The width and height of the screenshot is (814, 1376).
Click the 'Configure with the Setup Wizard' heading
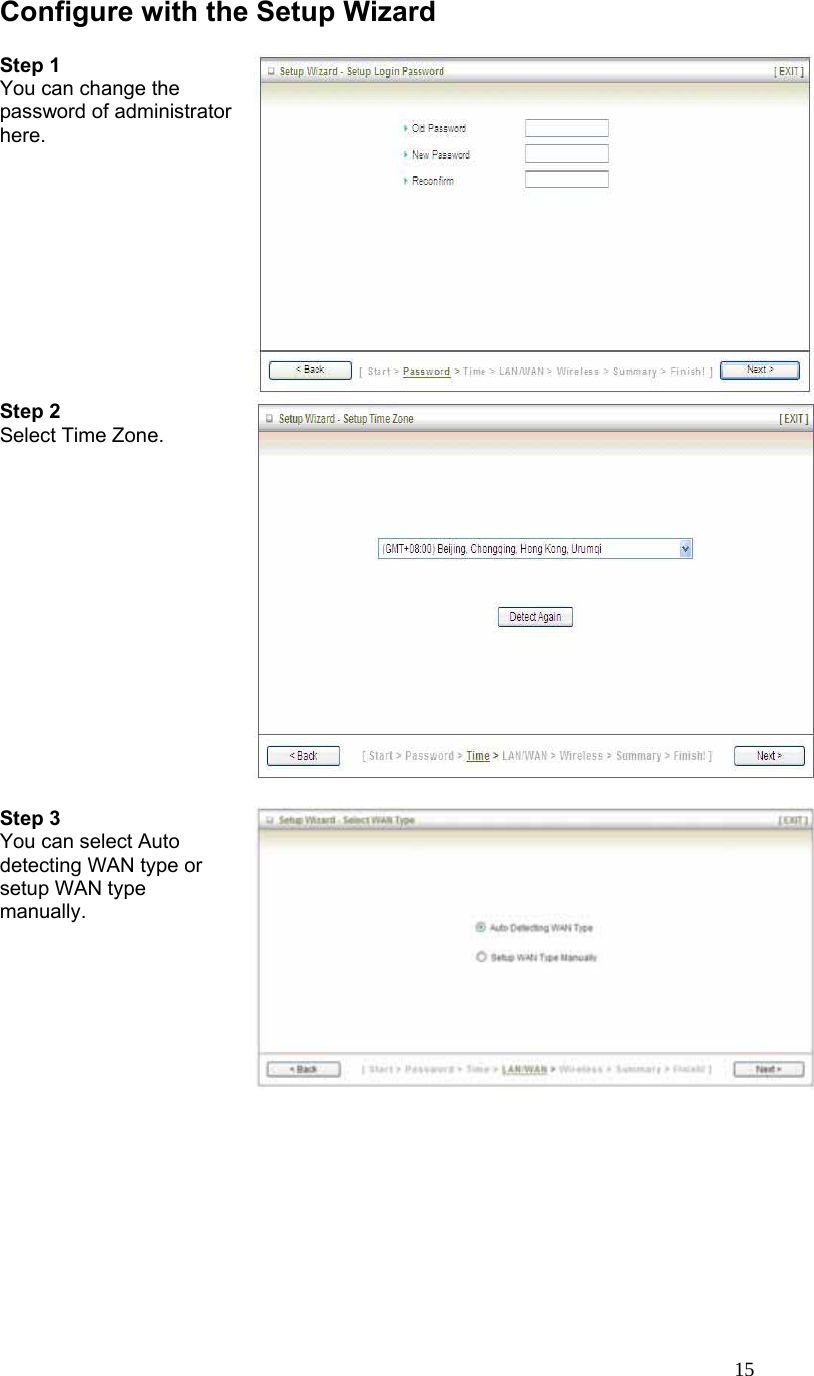218,13
